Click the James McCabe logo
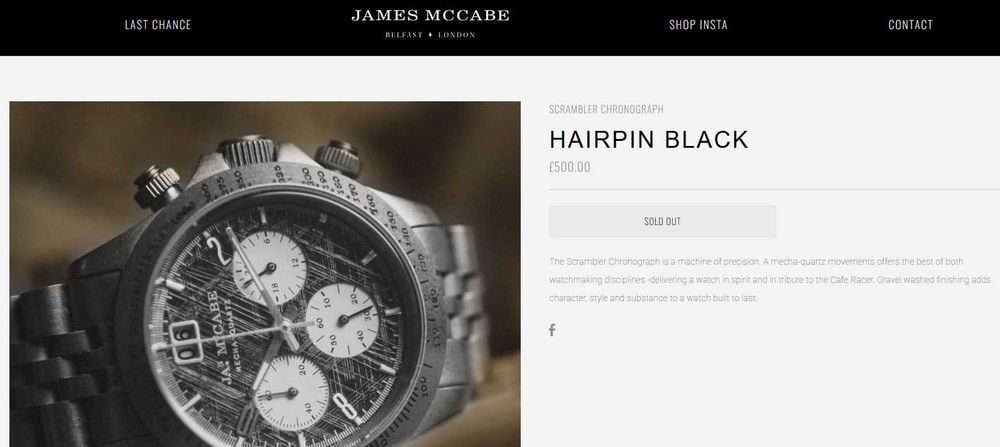 point(430,23)
